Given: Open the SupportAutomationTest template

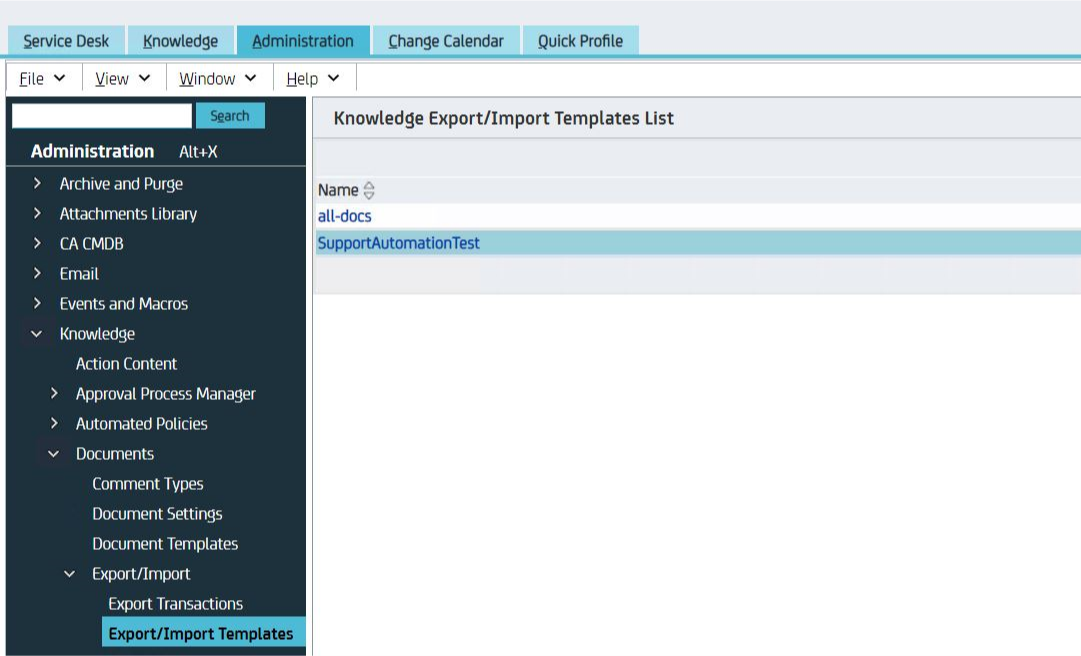Looking at the screenshot, I should [398, 243].
